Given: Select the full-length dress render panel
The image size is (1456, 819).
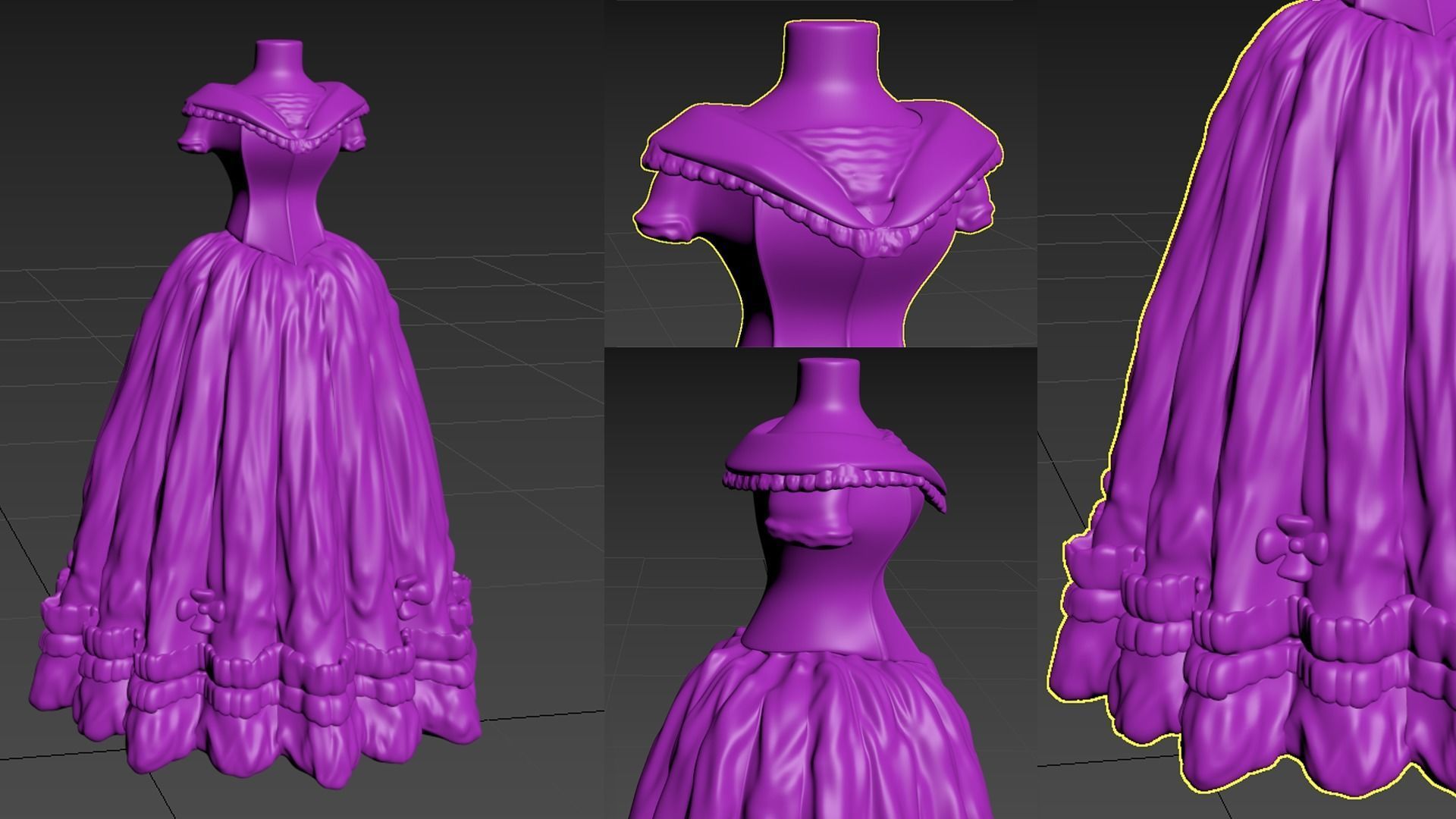Looking at the screenshot, I should click(302, 409).
